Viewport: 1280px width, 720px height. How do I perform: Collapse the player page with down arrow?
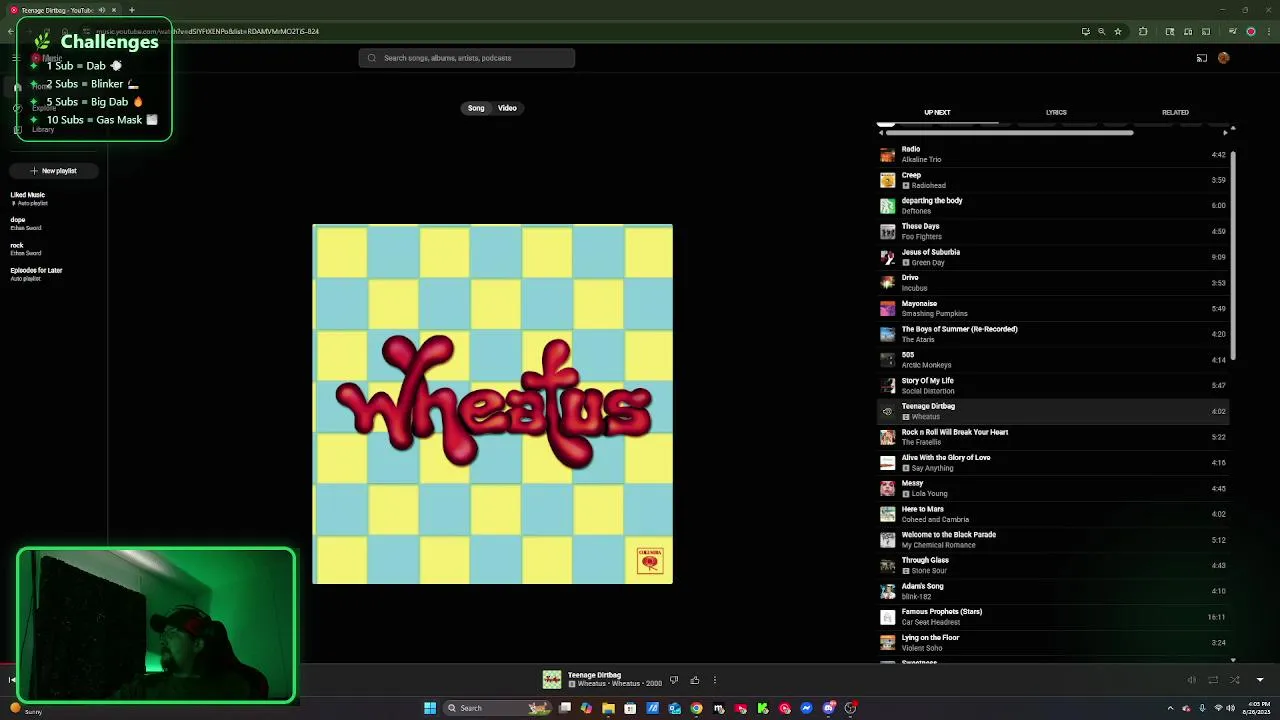pos(1260,680)
